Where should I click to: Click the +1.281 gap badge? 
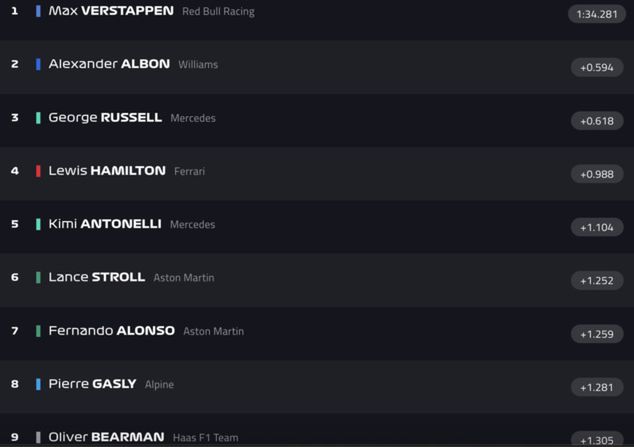[x=597, y=387]
